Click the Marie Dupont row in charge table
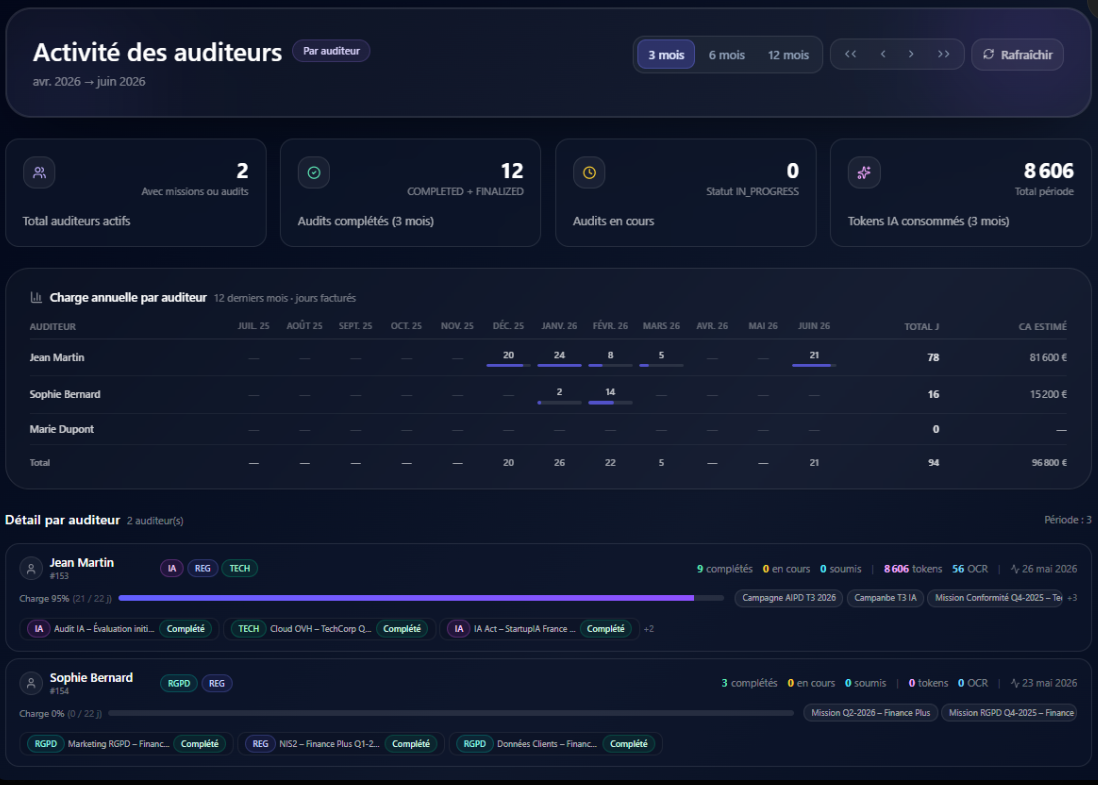The image size is (1098, 785). [548, 429]
